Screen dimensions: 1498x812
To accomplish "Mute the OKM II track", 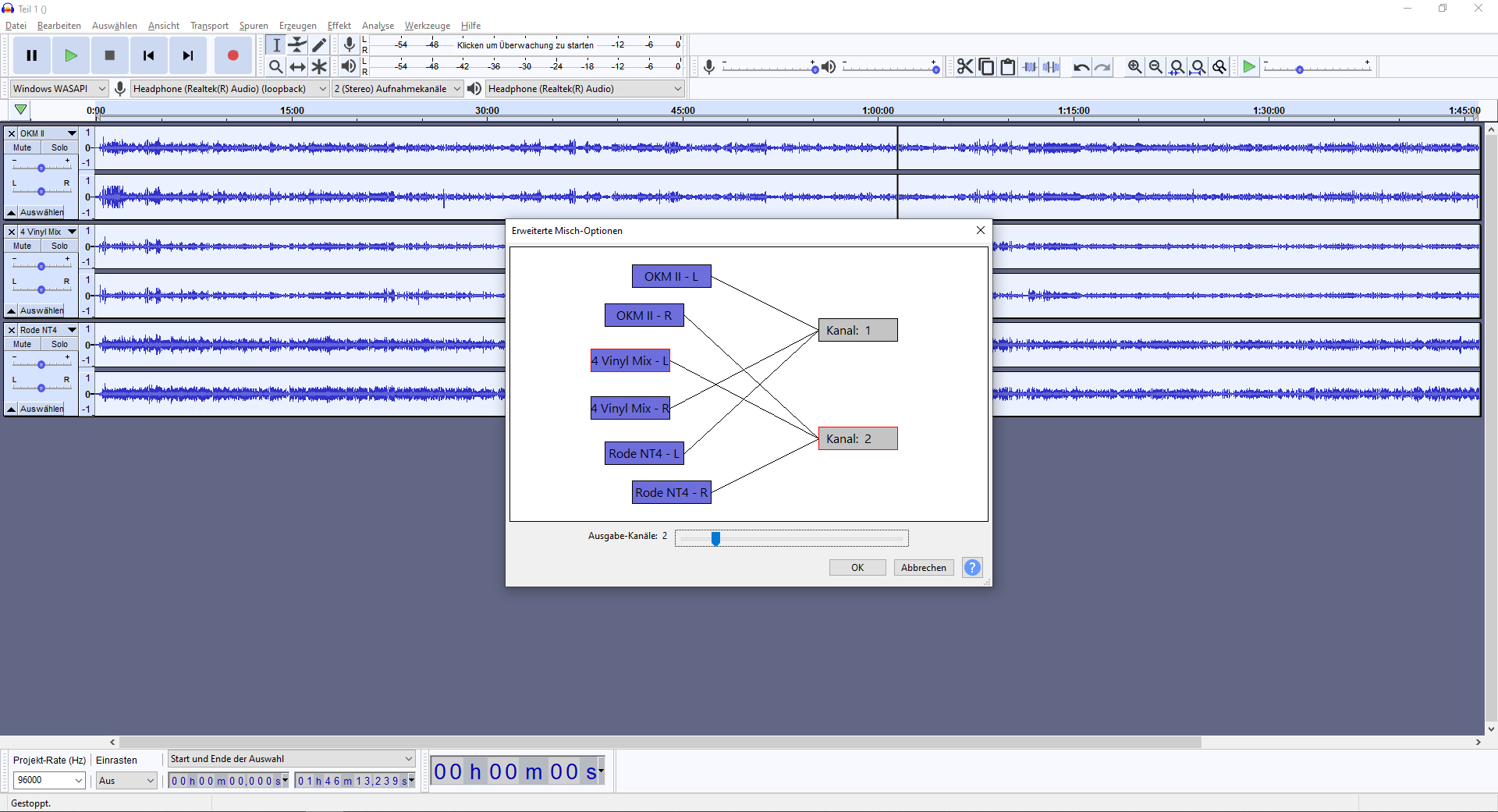I will pyautogui.click(x=23, y=147).
